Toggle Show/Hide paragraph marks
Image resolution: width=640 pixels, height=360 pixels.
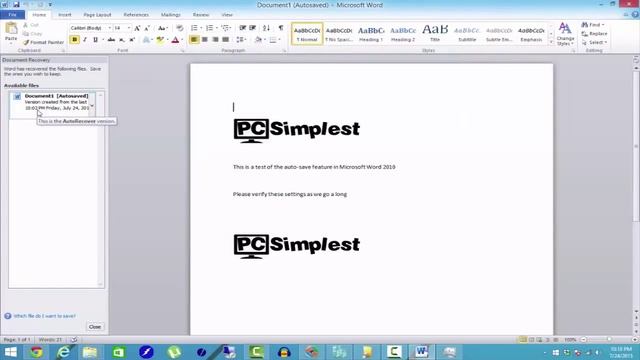tap(281, 28)
